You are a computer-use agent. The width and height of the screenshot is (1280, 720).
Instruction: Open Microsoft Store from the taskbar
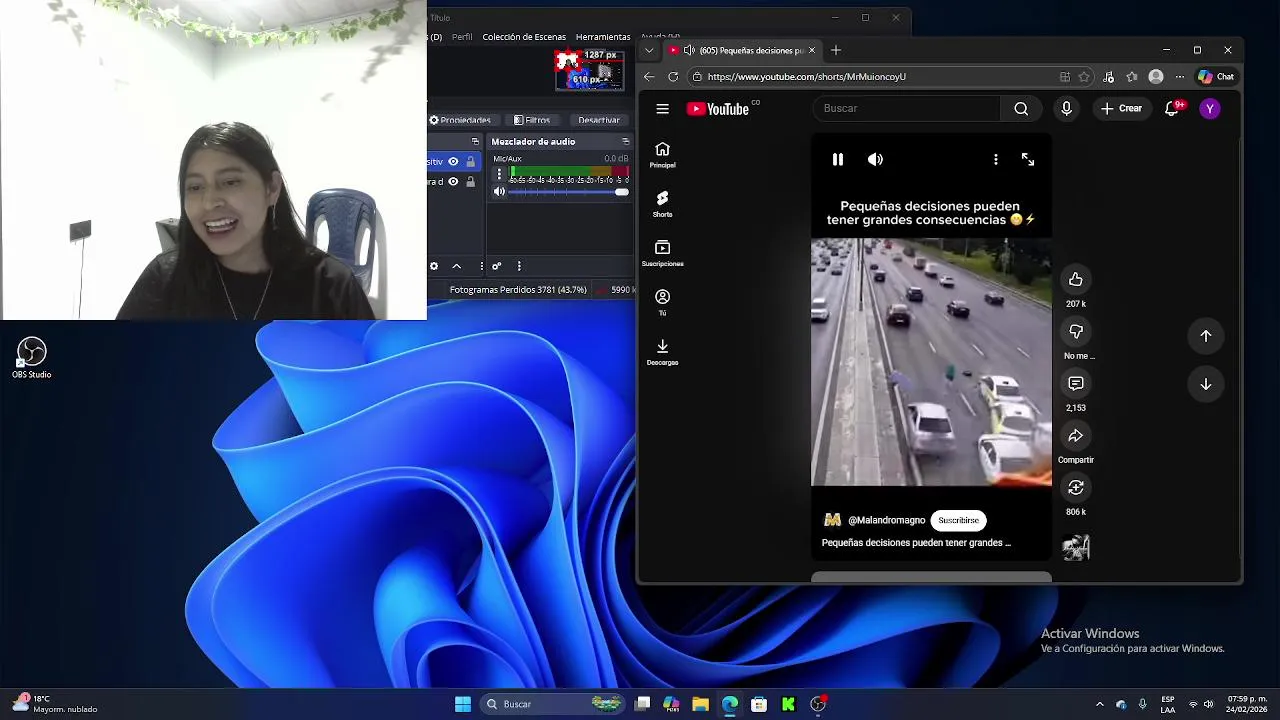pyautogui.click(x=759, y=704)
